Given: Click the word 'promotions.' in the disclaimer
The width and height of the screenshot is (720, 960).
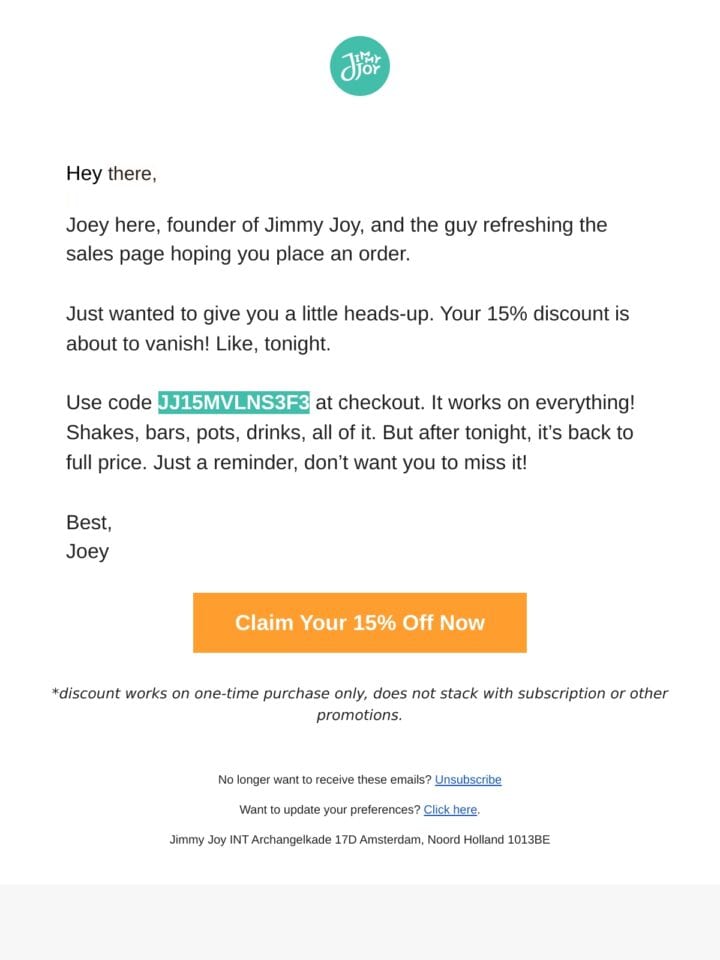Looking at the screenshot, I should pos(359,715).
